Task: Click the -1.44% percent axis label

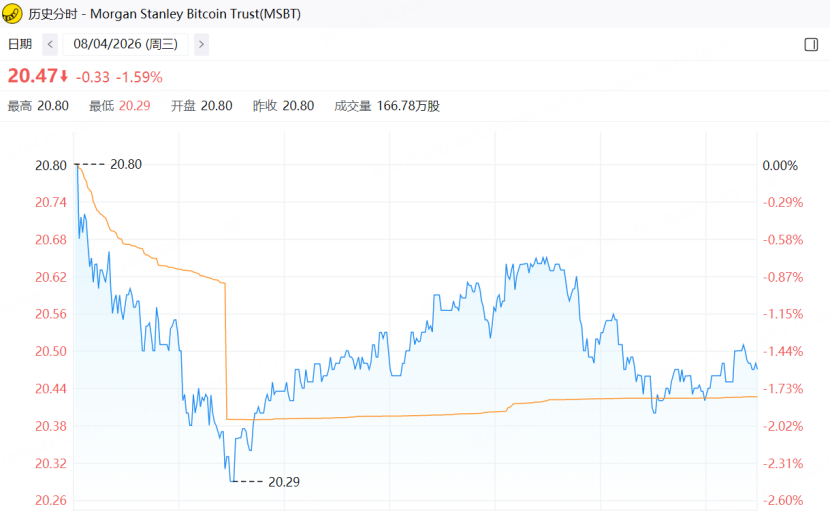Action: pos(783,351)
